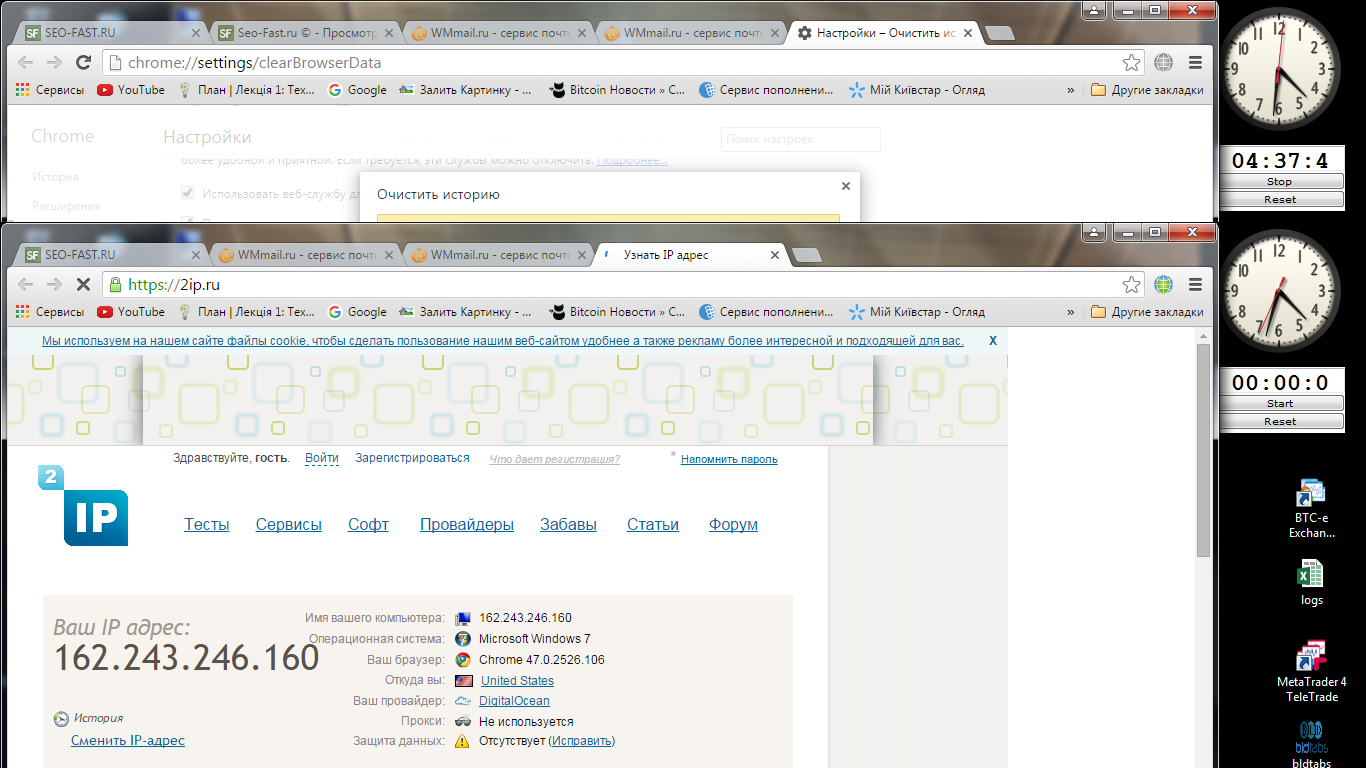Click Зарегистрироваться link
The width and height of the screenshot is (1366, 768).
412,458
